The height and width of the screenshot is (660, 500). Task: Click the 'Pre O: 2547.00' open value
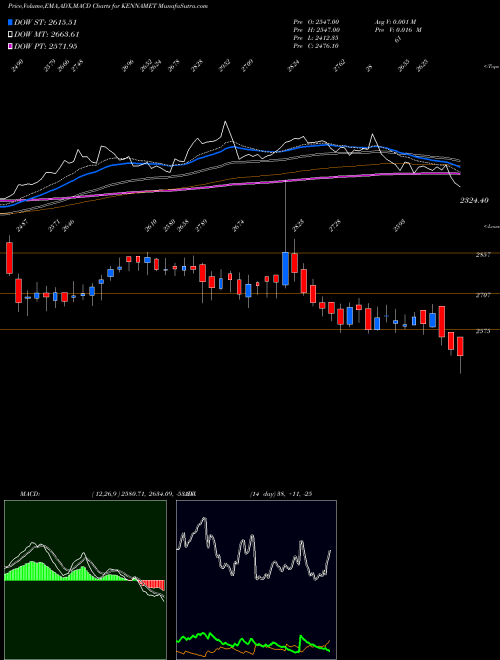pyautogui.click(x=316, y=21)
